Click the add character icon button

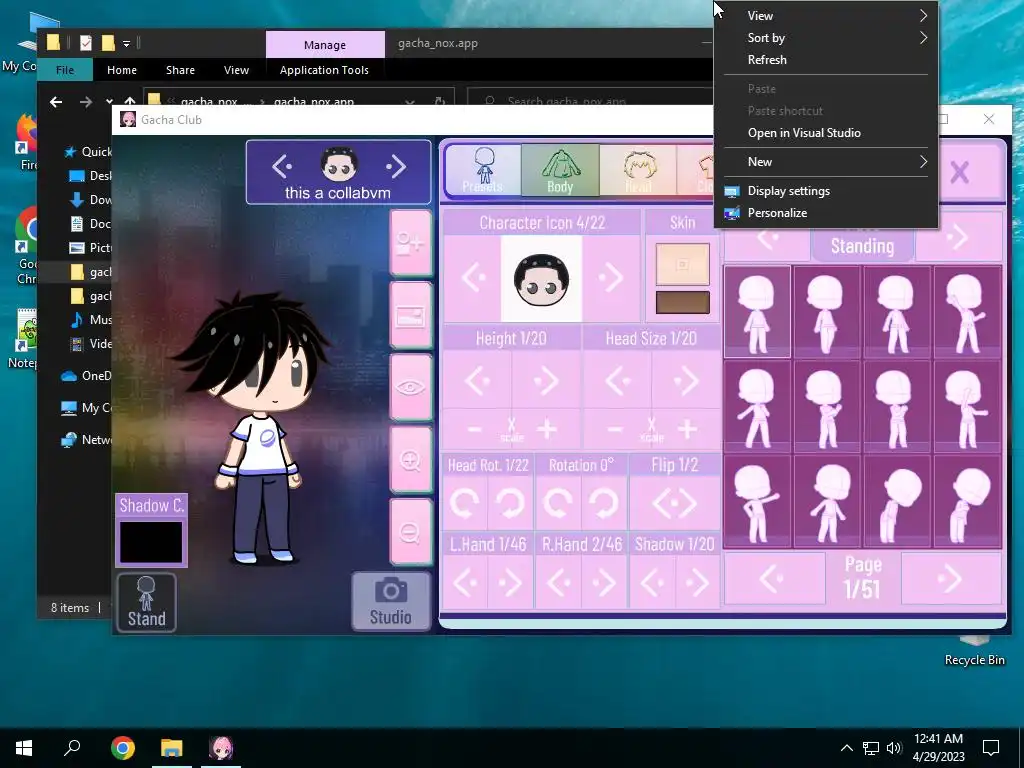(410, 243)
